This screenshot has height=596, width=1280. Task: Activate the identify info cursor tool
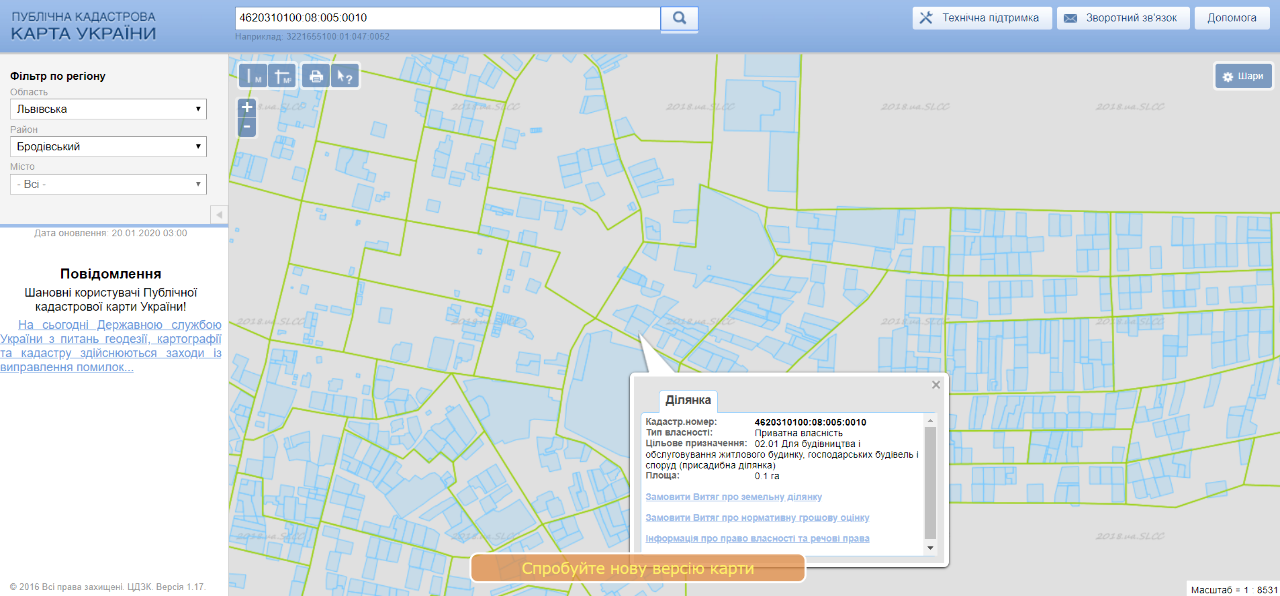(345, 76)
